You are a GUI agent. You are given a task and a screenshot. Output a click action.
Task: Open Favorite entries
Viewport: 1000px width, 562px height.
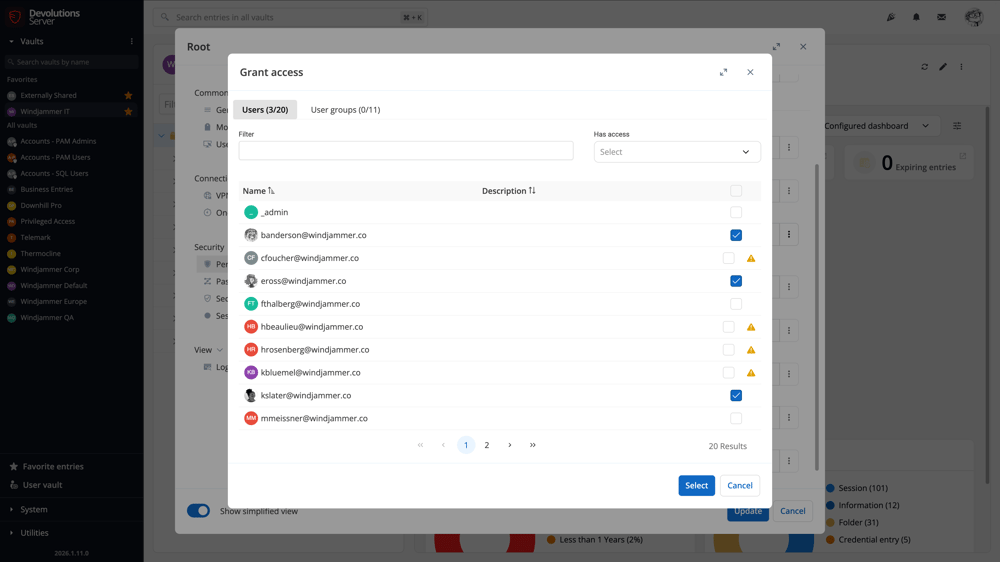[53, 466]
